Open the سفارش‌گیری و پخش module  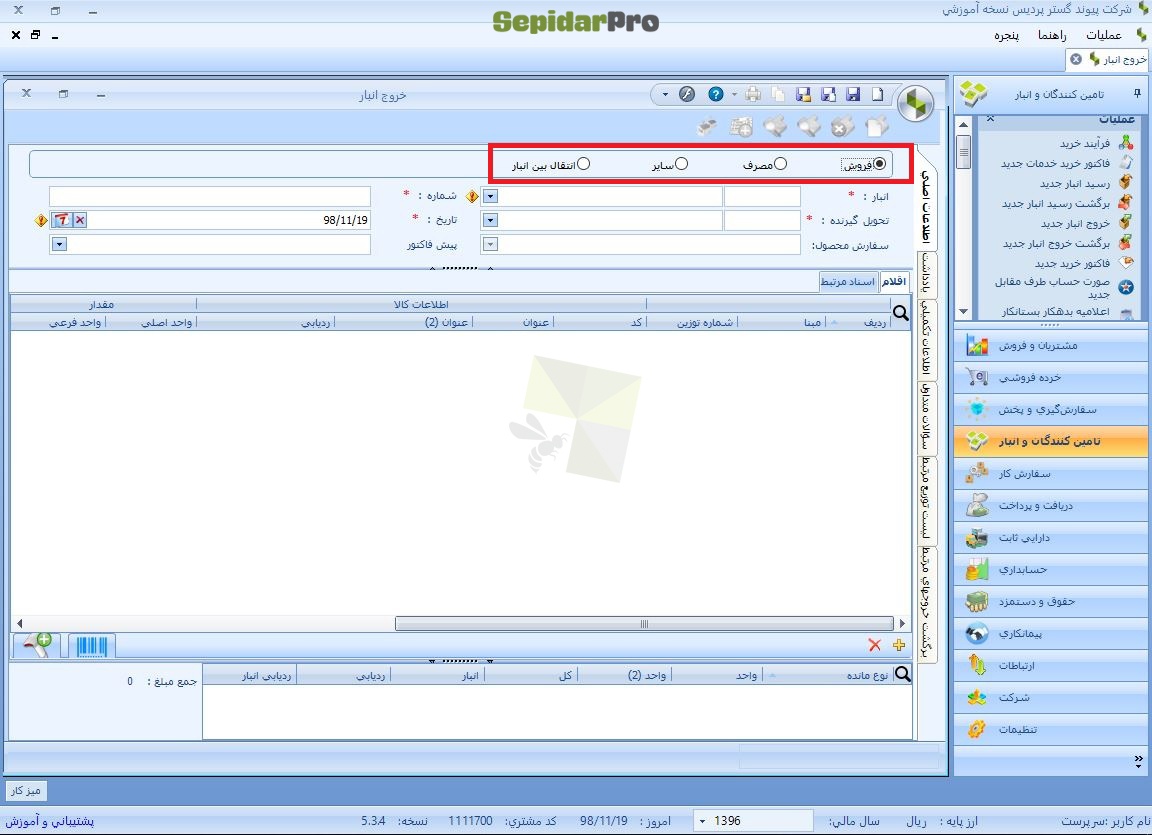1051,409
